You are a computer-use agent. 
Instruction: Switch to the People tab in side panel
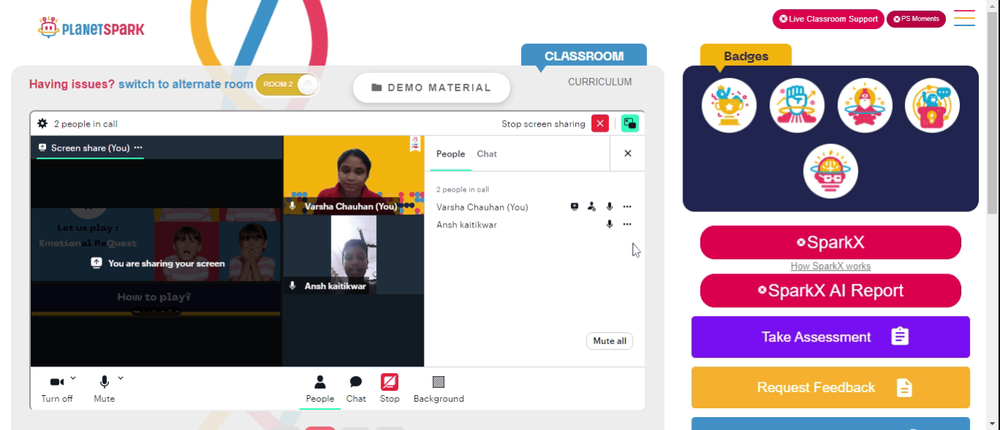point(450,154)
